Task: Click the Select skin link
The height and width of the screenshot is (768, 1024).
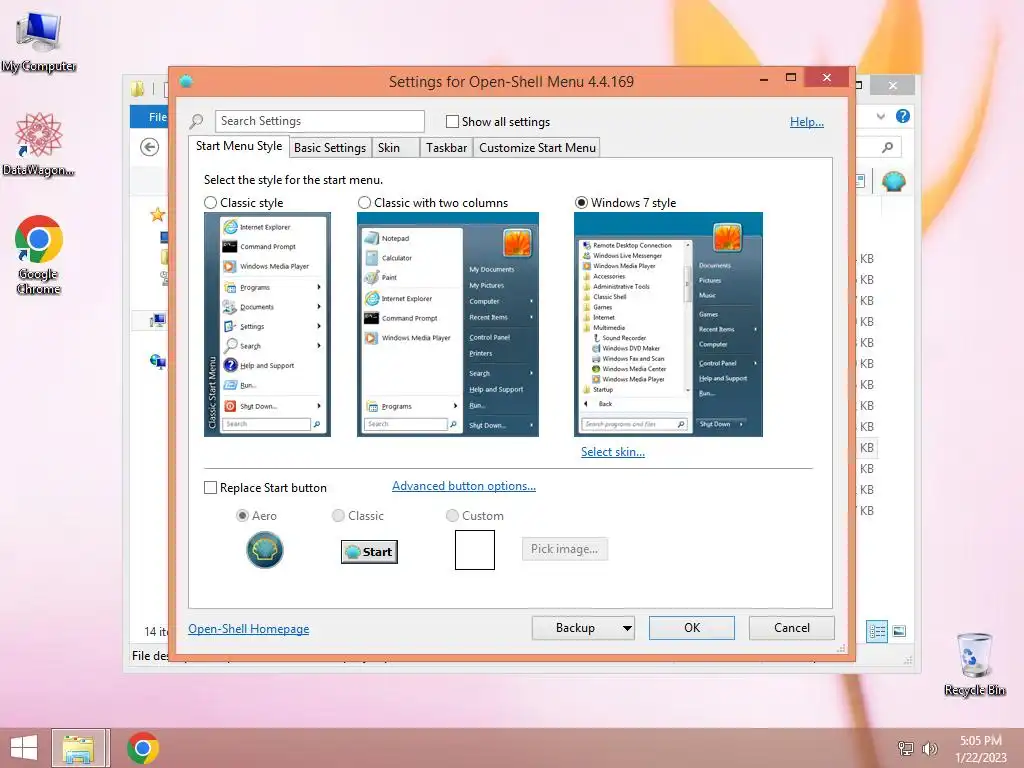Action: [x=613, y=452]
